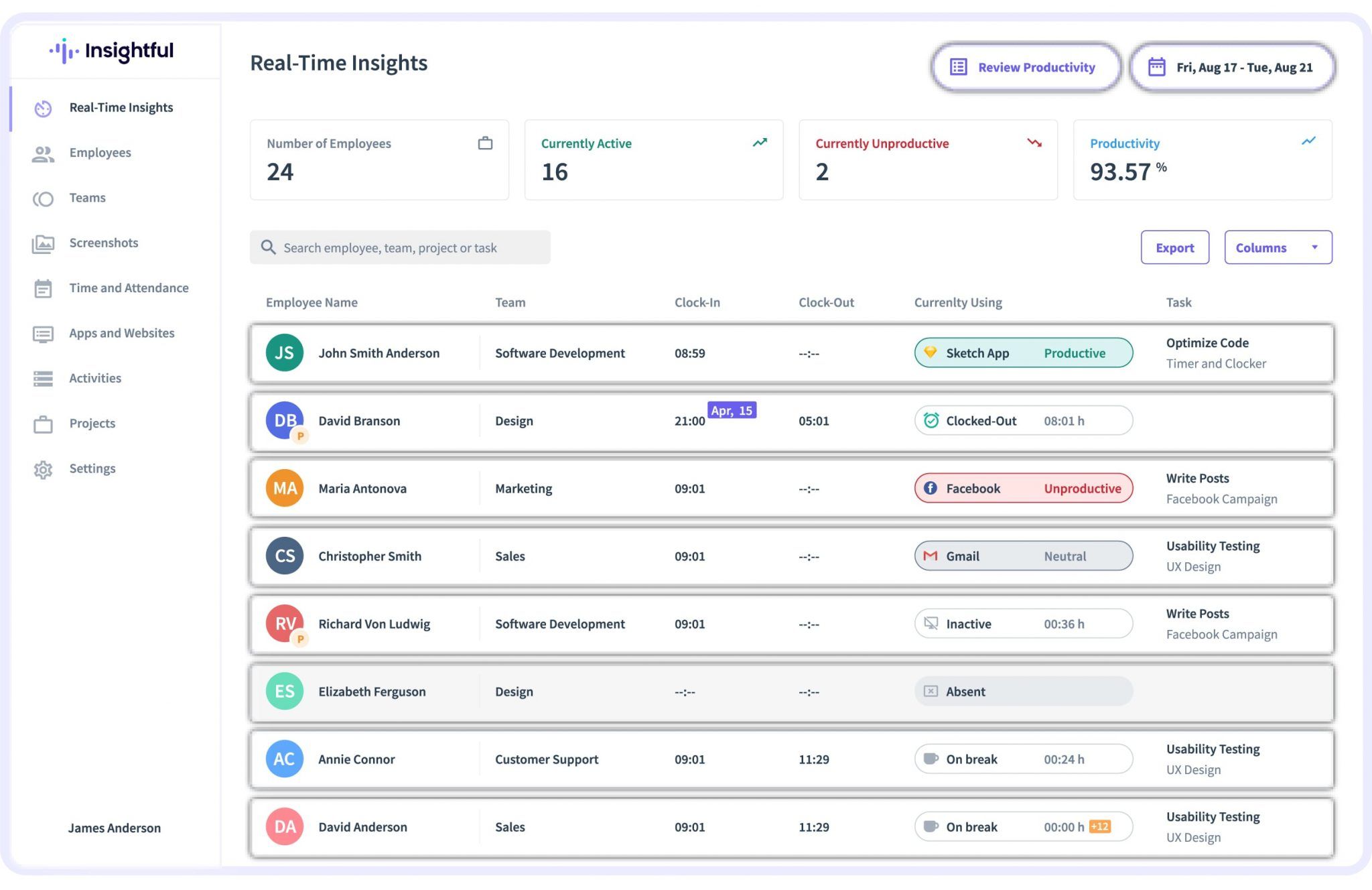Toggle David Branson's pending P badge
Screen dimensions: 1372x890
tap(301, 436)
